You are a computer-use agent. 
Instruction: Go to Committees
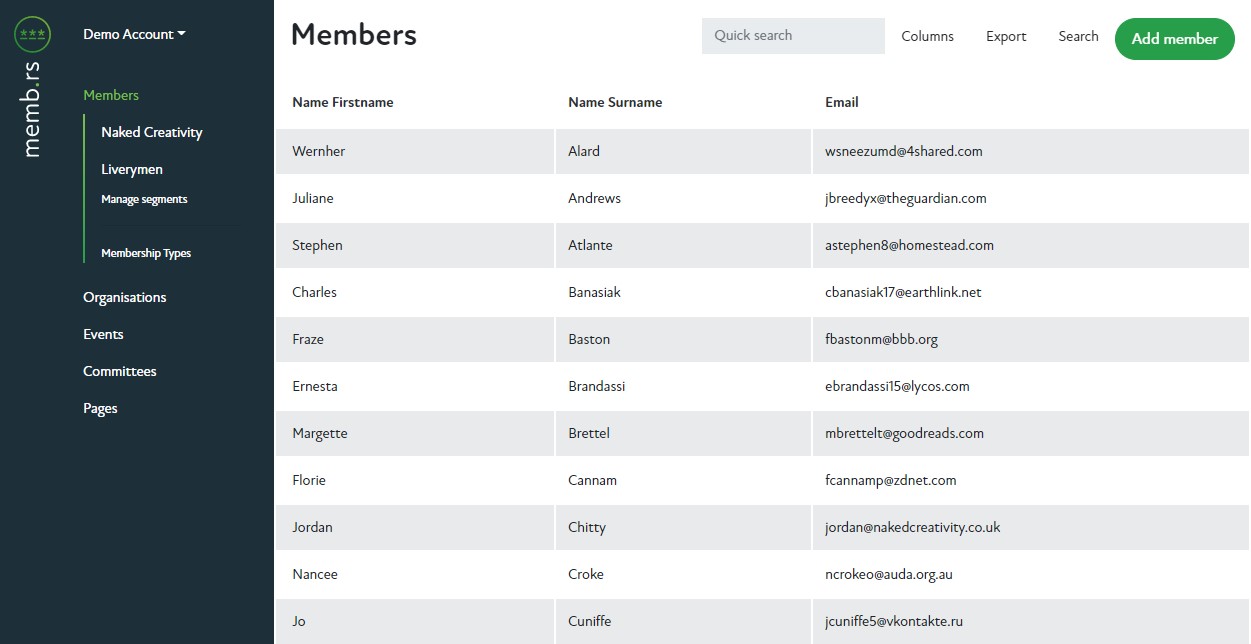119,370
